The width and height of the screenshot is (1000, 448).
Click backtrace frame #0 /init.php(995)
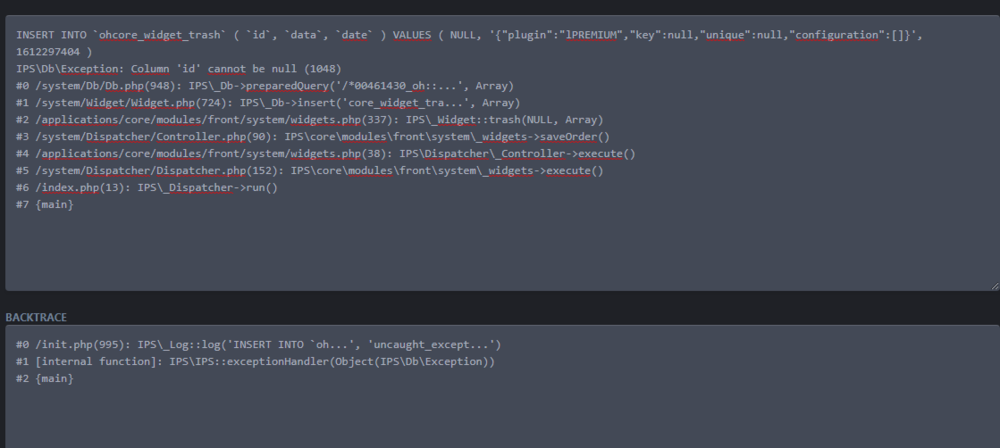coord(258,345)
